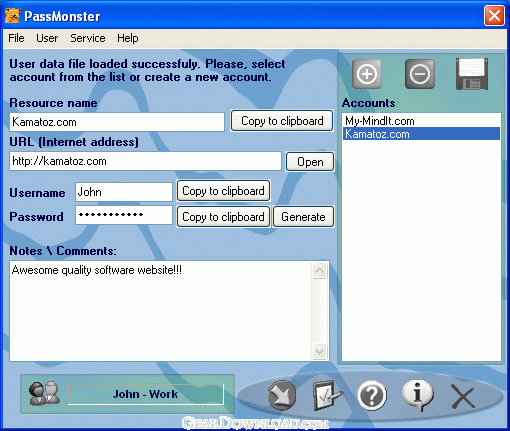The width and height of the screenshot is (510, 431).
Task: Click the Open button next to URL
Action: click(x=310, y=162)
